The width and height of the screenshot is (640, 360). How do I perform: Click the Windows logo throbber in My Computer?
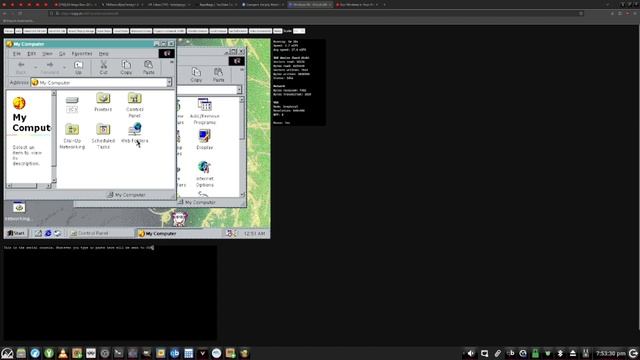(167, 53)
